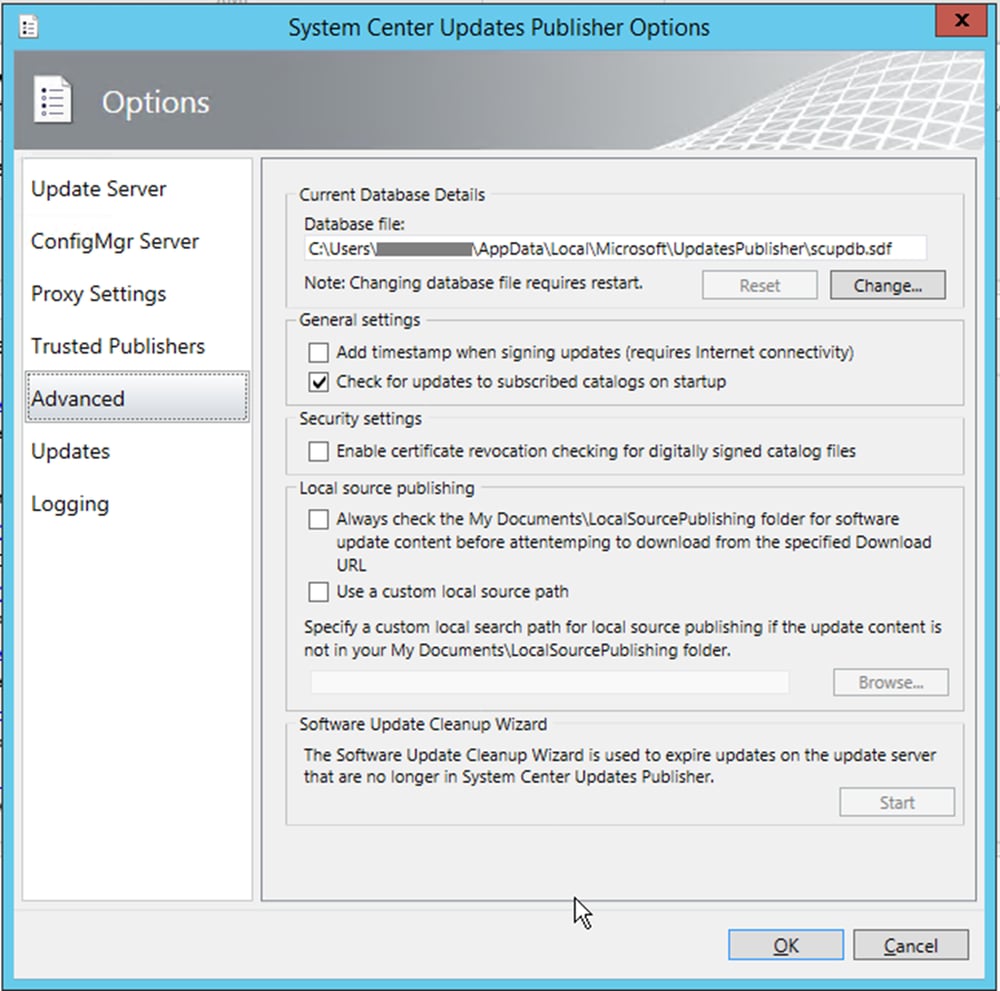Select the Advanced settings page

point(77,398)
